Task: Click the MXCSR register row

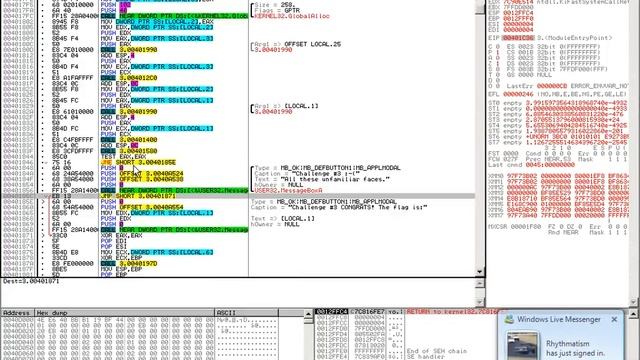Action: [558, 227]
